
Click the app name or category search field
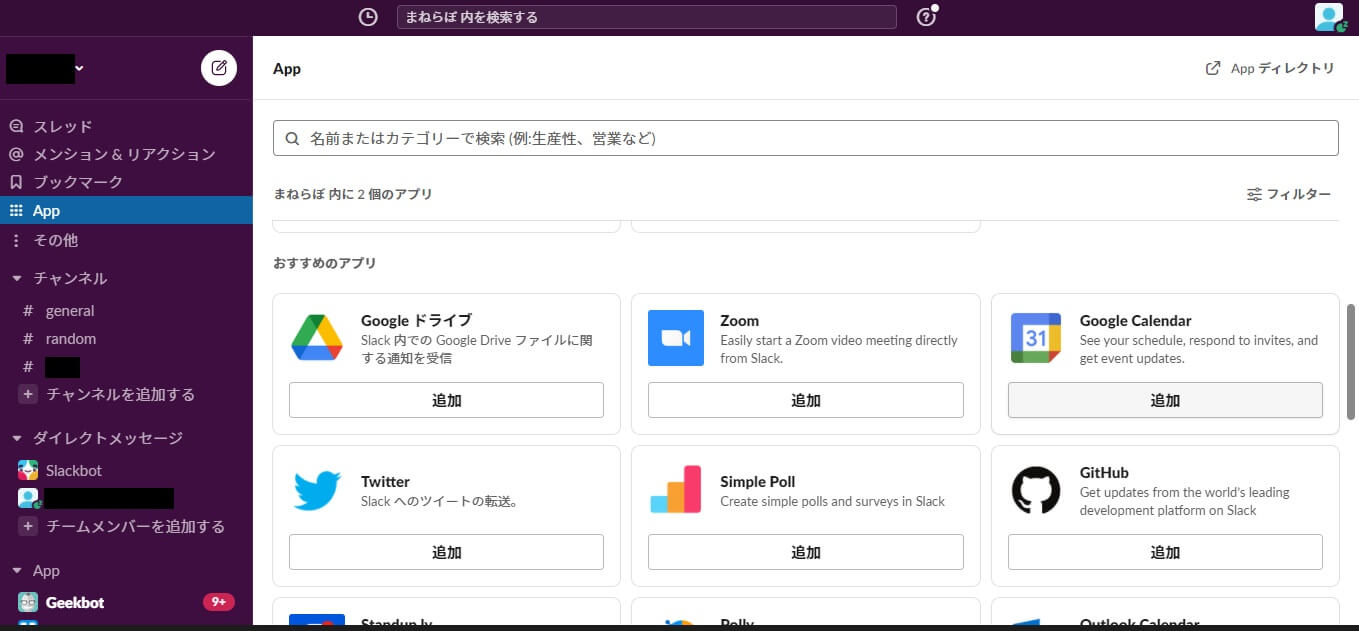point(805,138)
